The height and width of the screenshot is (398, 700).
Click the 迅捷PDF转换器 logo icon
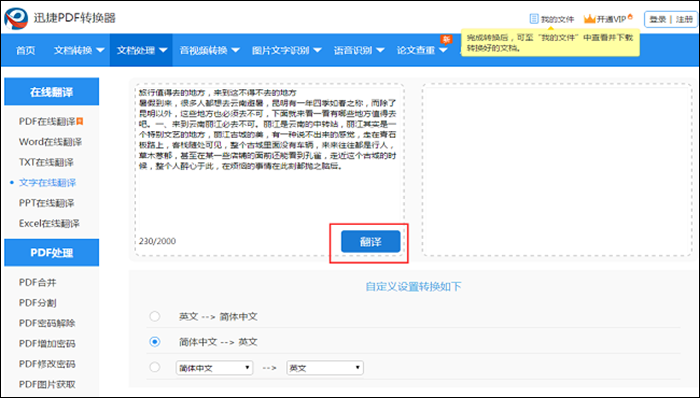point(16,18)
